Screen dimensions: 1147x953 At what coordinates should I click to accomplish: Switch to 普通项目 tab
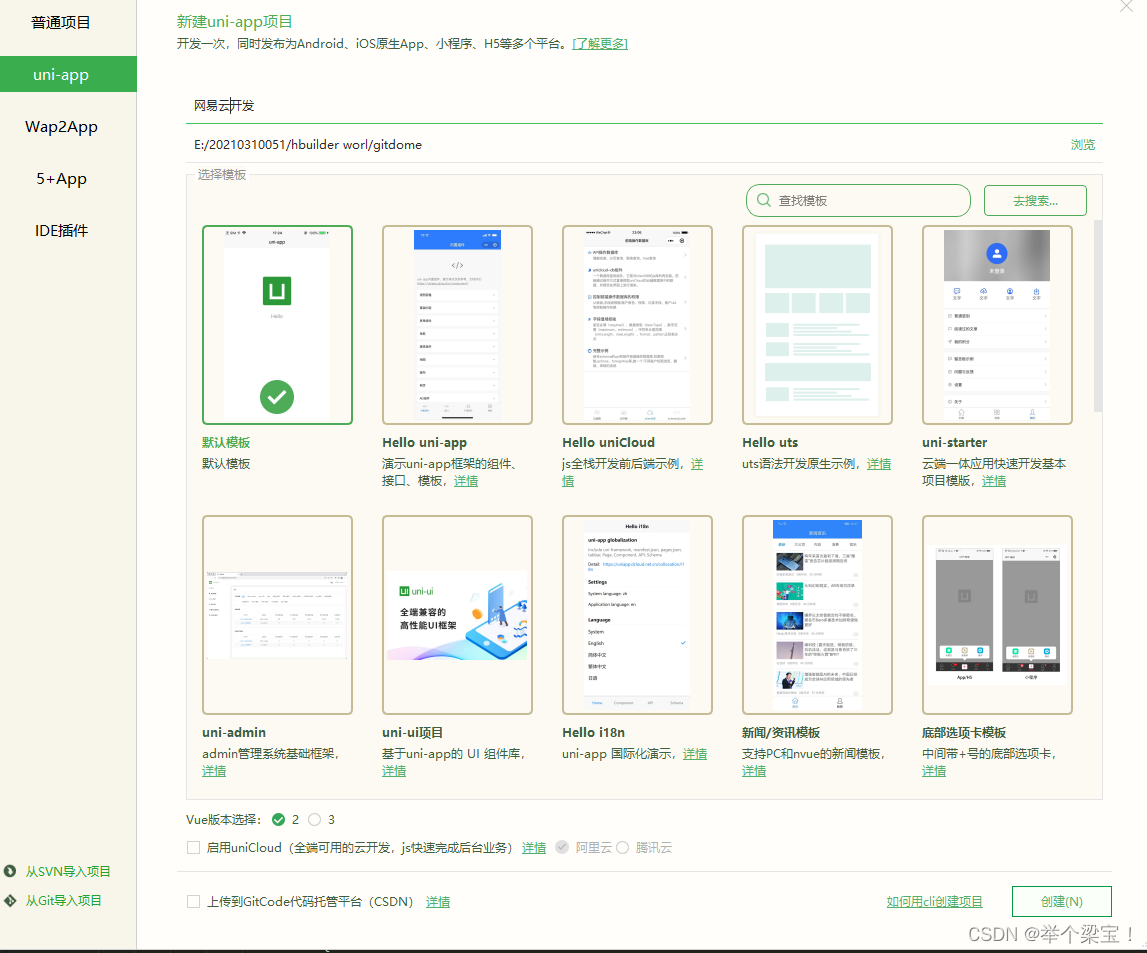point(61,23)
